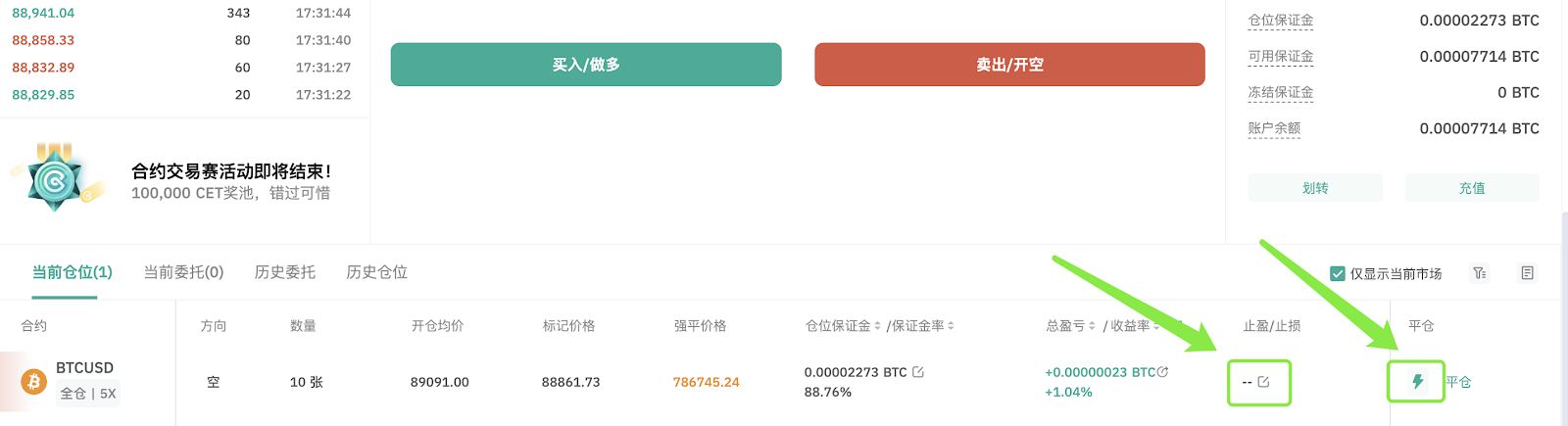The width and height of the screenshot is (1568, 426).
Task: Click the 划转 transfer button
Action: [1315, 188]
